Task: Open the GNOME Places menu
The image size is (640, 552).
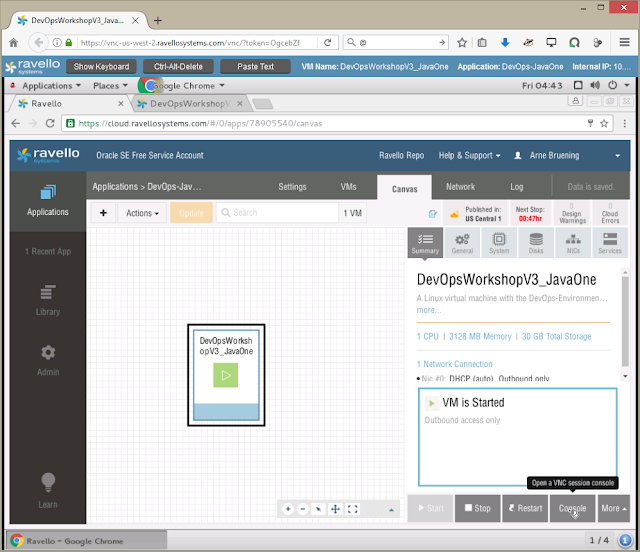Action: click(110, 86)
